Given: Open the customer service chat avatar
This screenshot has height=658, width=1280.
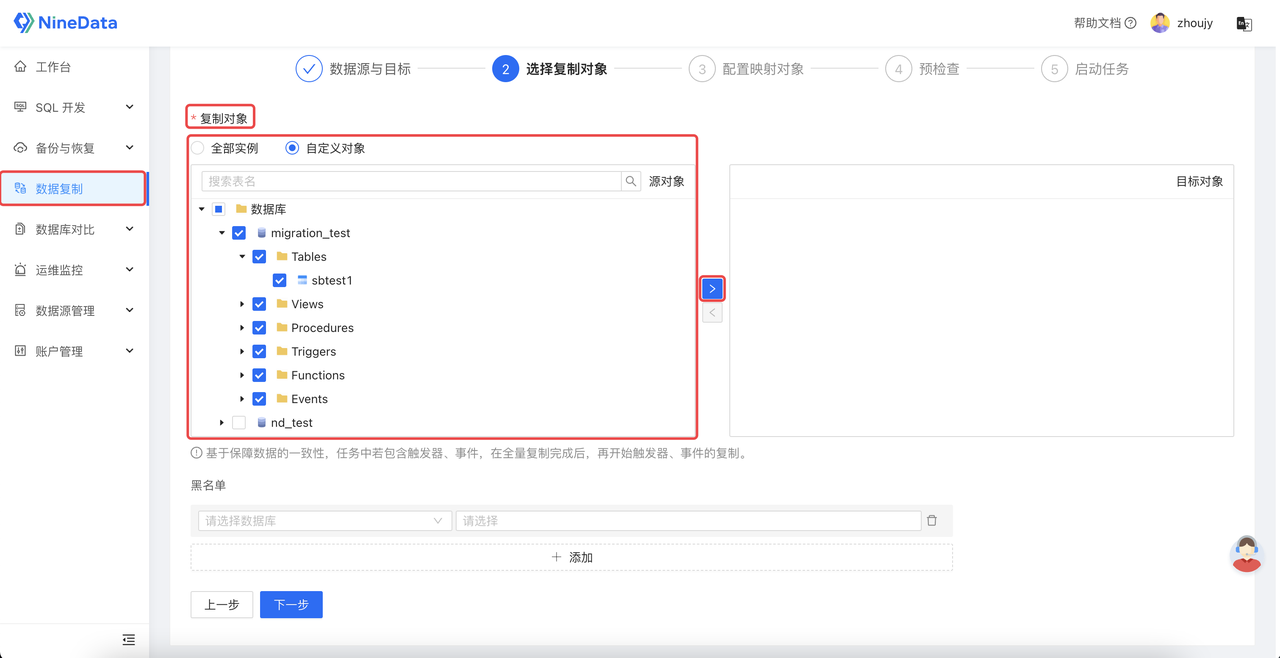Looking at the screenshot, I should click(1246, 554).
